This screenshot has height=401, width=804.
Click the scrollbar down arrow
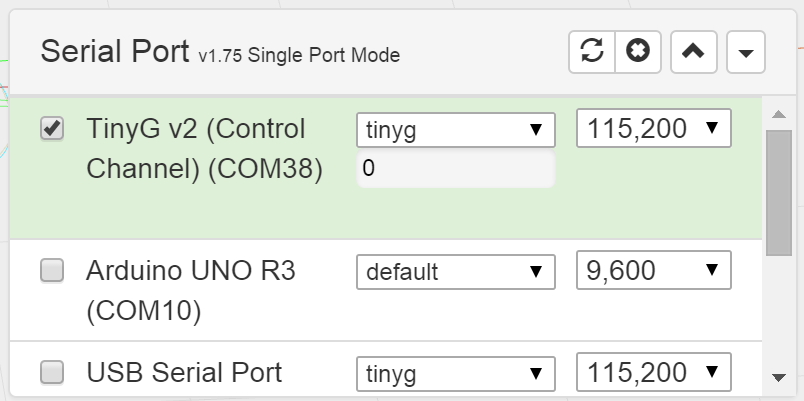(778, 378)
